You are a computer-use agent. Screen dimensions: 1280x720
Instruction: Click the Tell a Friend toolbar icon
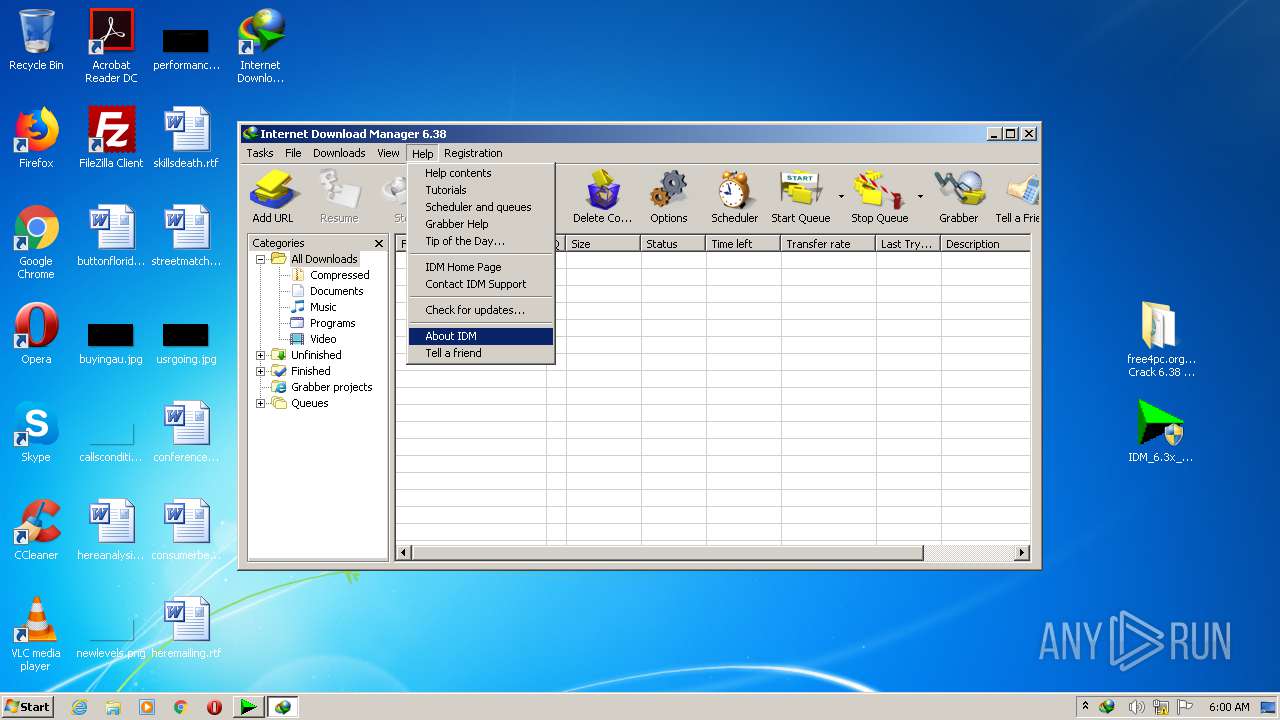point(1017,197)
